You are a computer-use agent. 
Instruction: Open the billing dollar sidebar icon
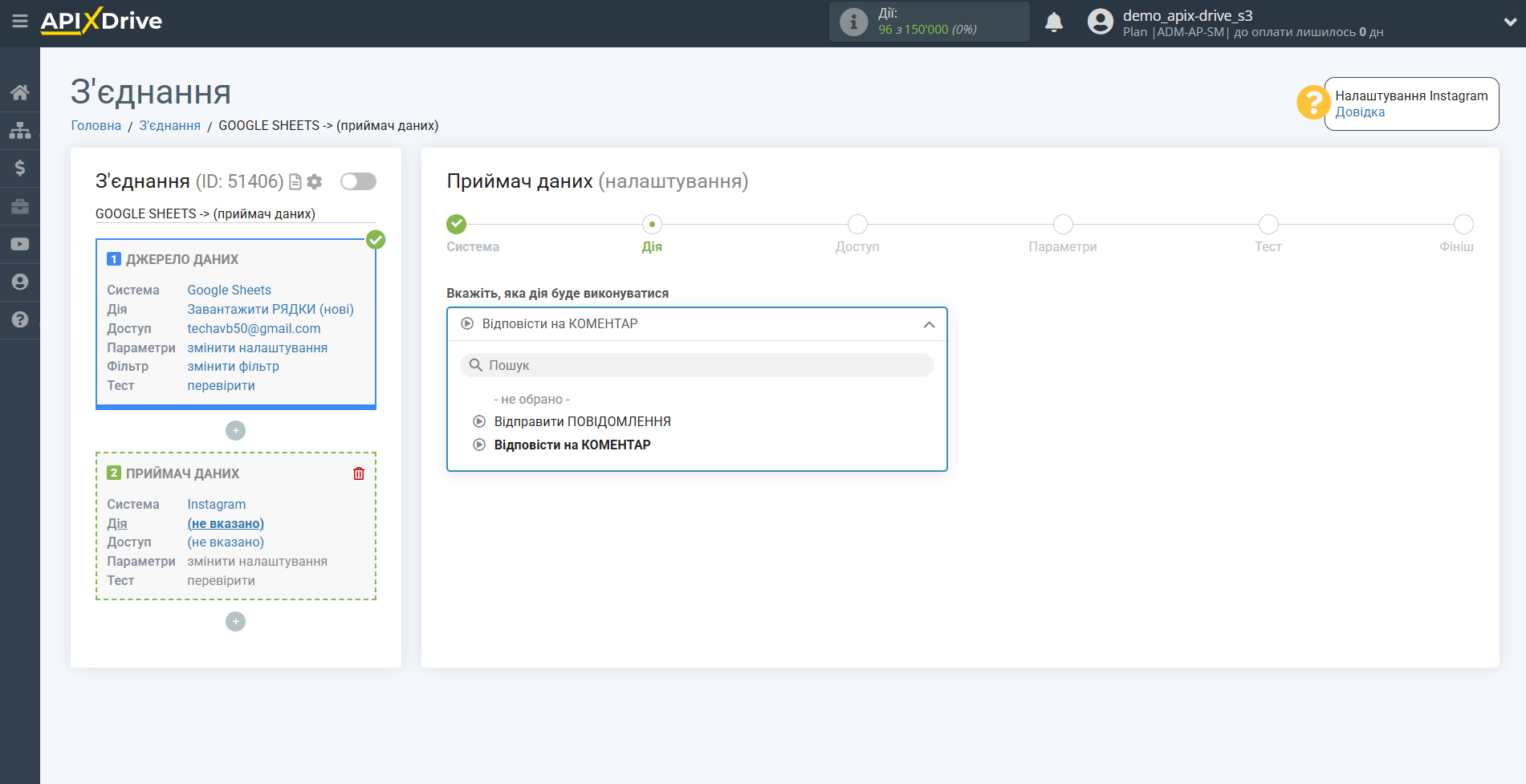pos(20,168)
